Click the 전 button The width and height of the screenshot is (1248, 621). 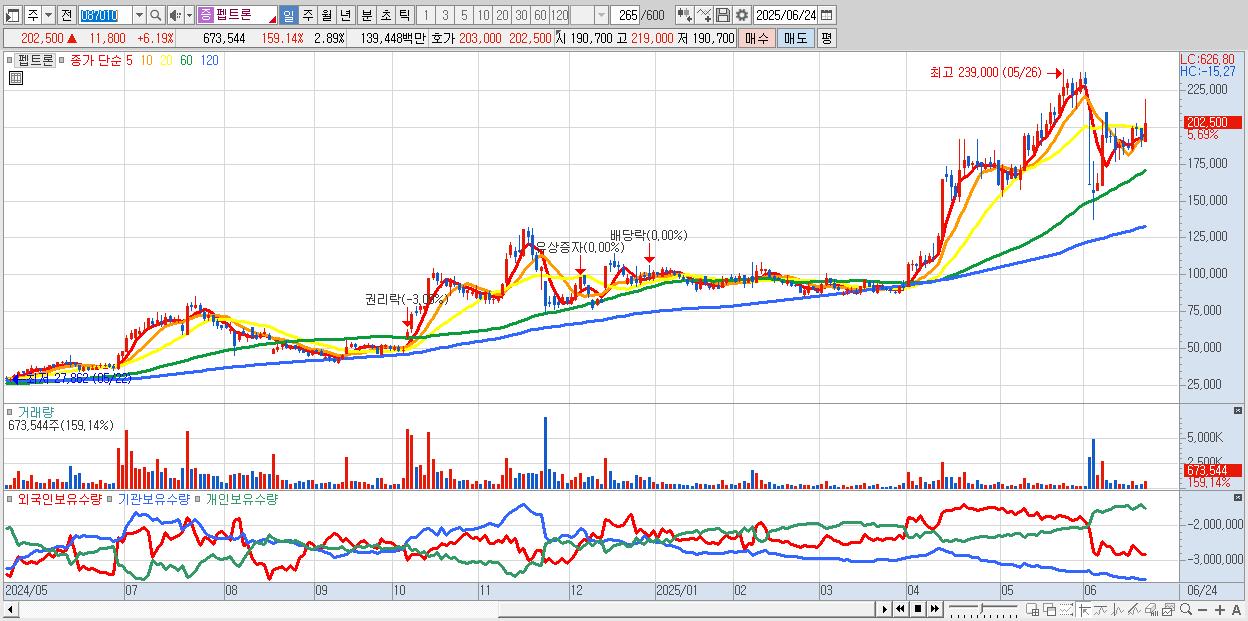(66, 15)
